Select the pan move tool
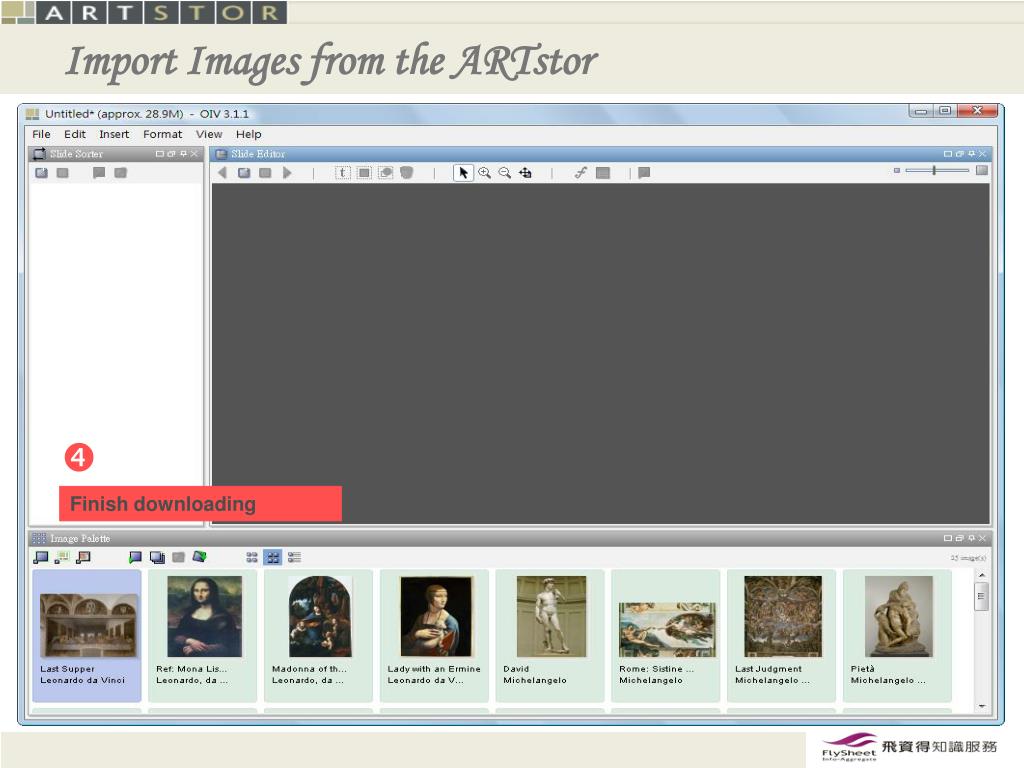Viewport: 1024px width, 768px height. click(526, 172)
